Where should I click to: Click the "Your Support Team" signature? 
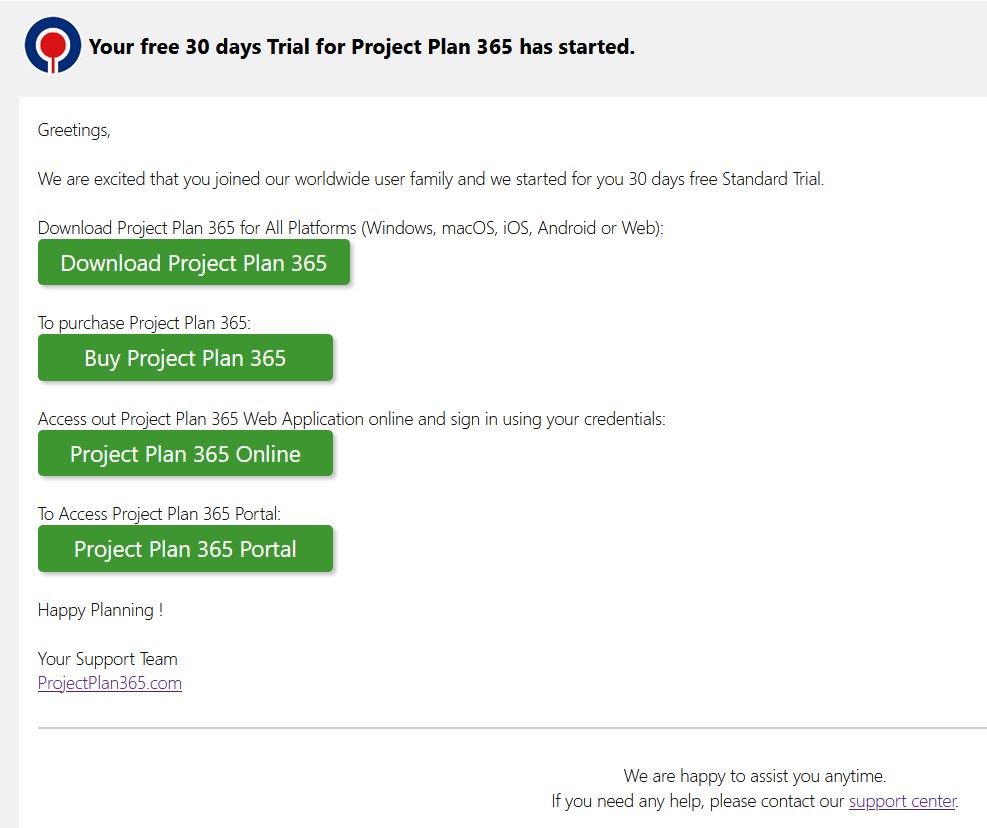coord(107,659)
